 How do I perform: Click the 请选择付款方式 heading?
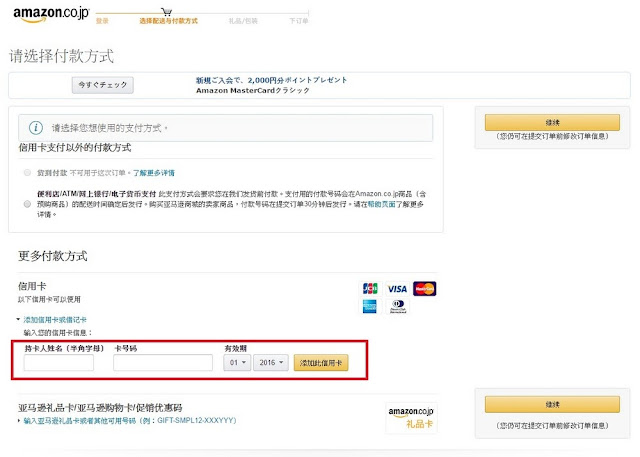[61, 56]
